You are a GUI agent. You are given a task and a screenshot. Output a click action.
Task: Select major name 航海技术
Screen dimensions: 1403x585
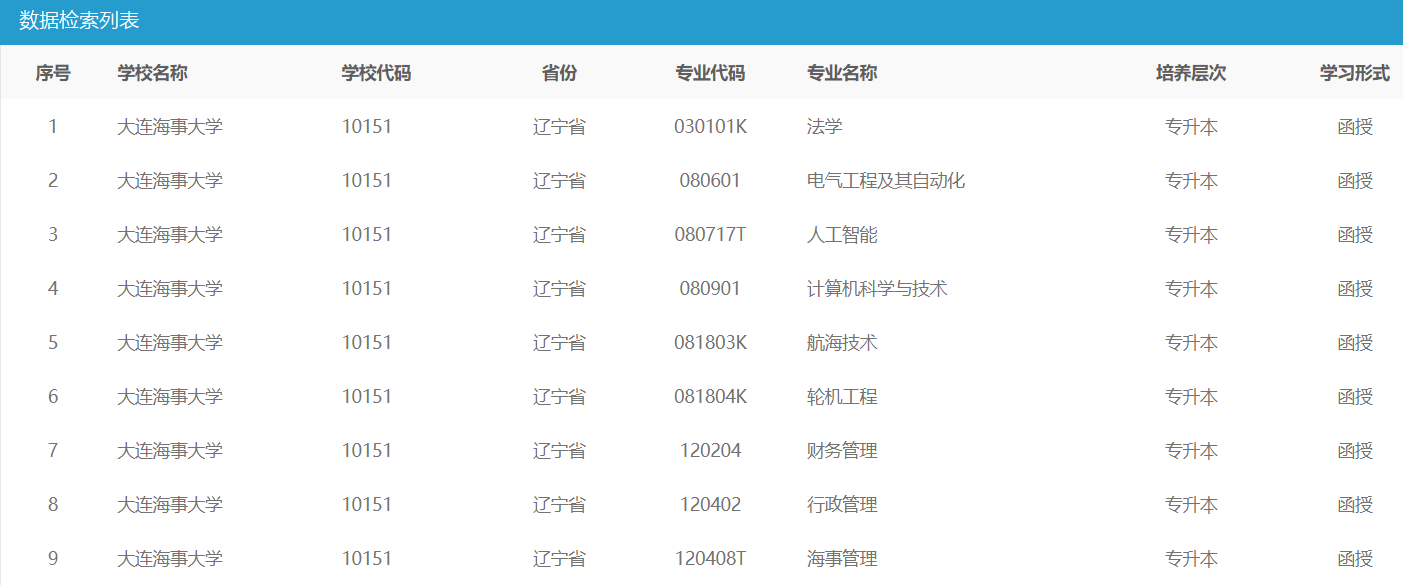[x=842, y=343]
